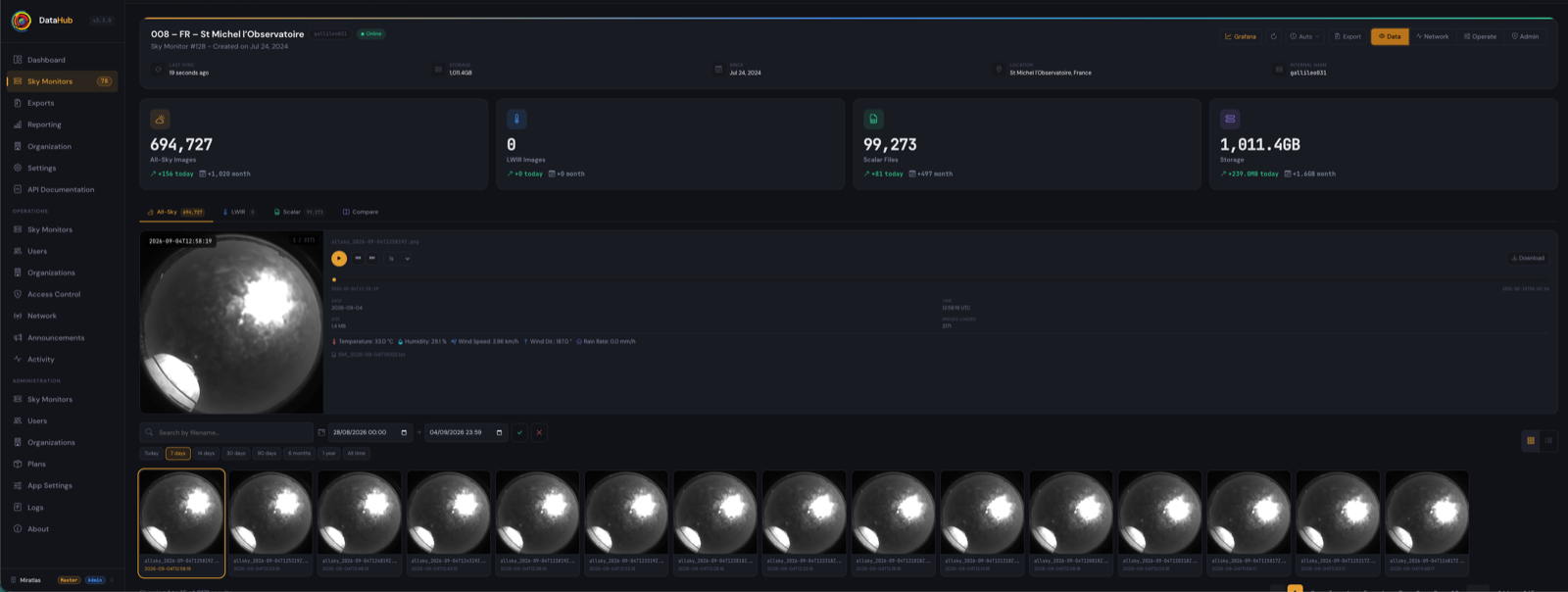Select Sky Monitors with the 78 badge
1568x592 pixels.
click(x=62, y=81)
